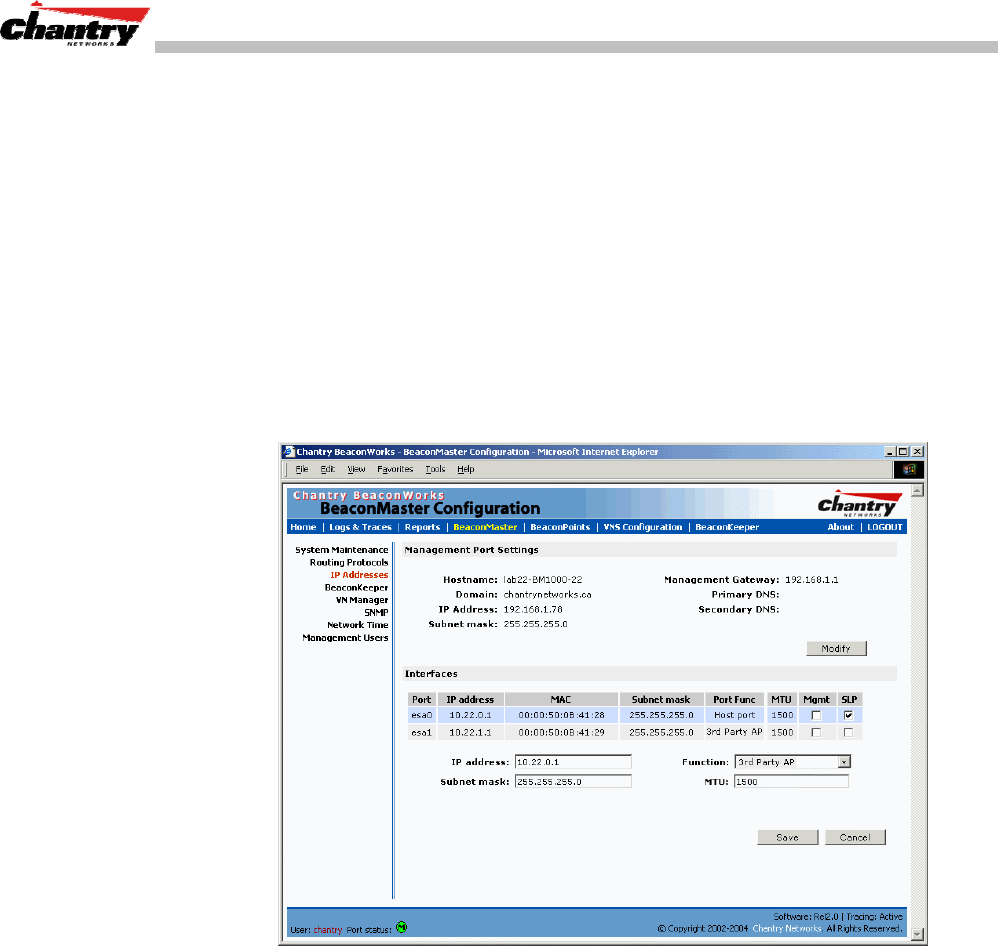
Task: Click the scrollbar up arrow
Action: pos(917,490)
